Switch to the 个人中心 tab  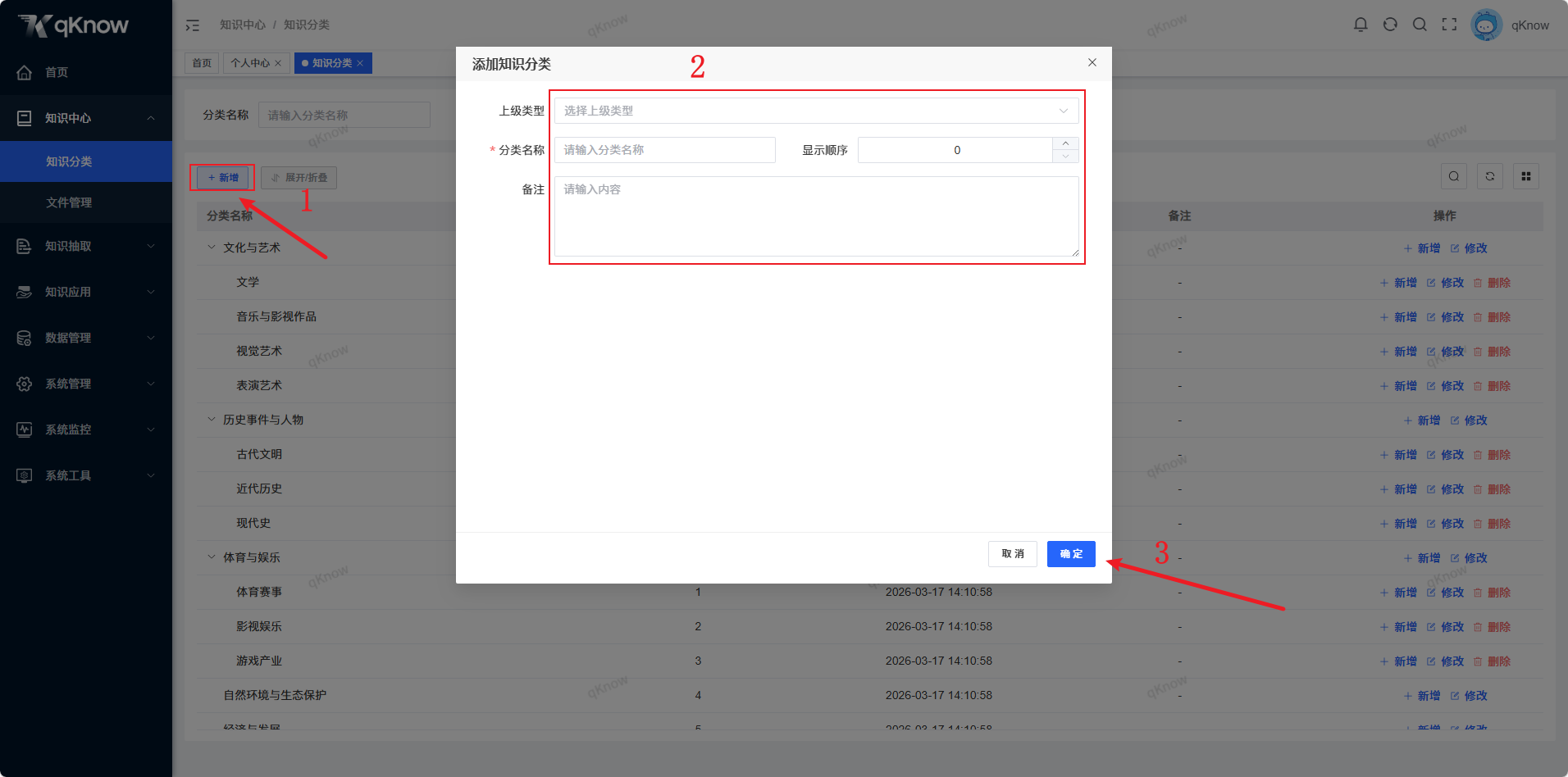tap(250, 63)
